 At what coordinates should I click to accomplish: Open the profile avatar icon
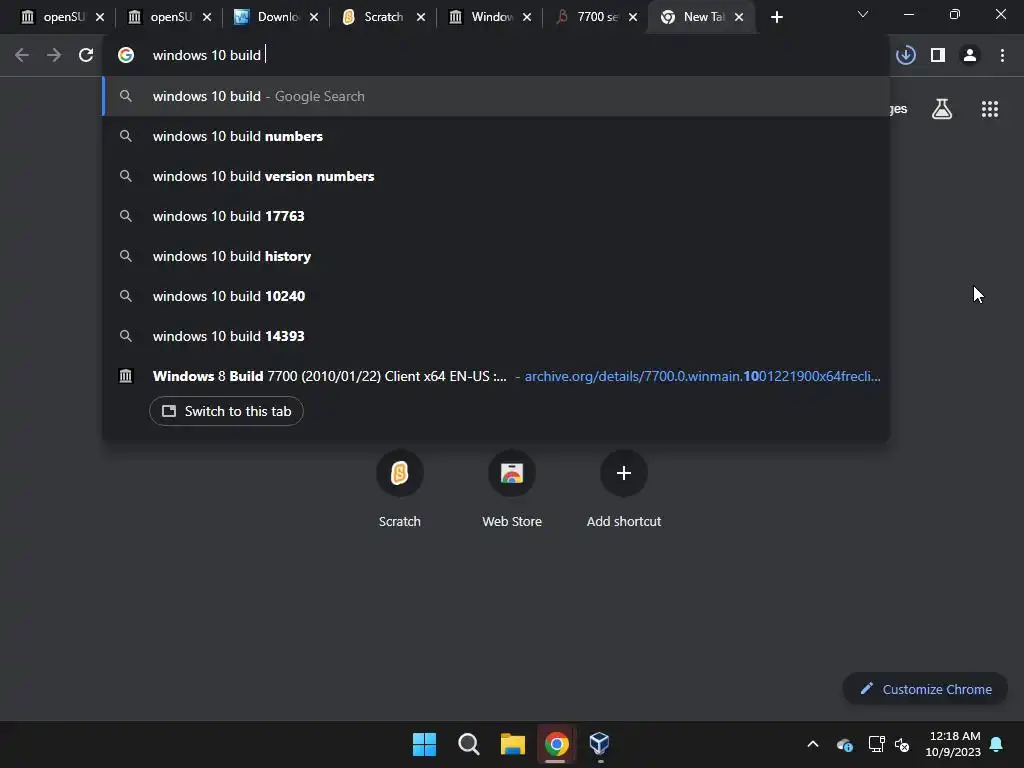tap(970, 55)
